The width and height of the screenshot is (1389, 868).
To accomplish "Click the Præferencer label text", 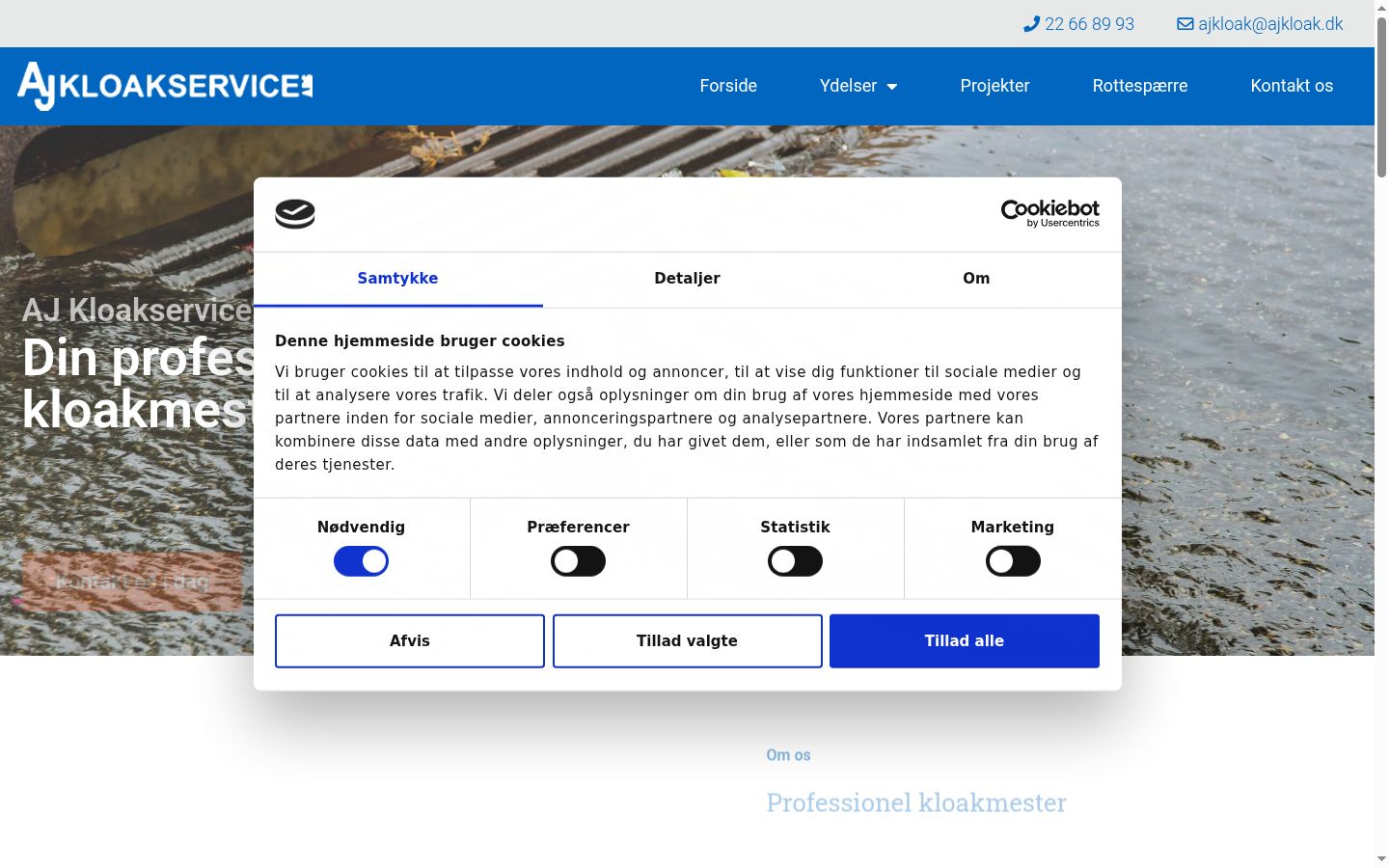I will [578, 528].
